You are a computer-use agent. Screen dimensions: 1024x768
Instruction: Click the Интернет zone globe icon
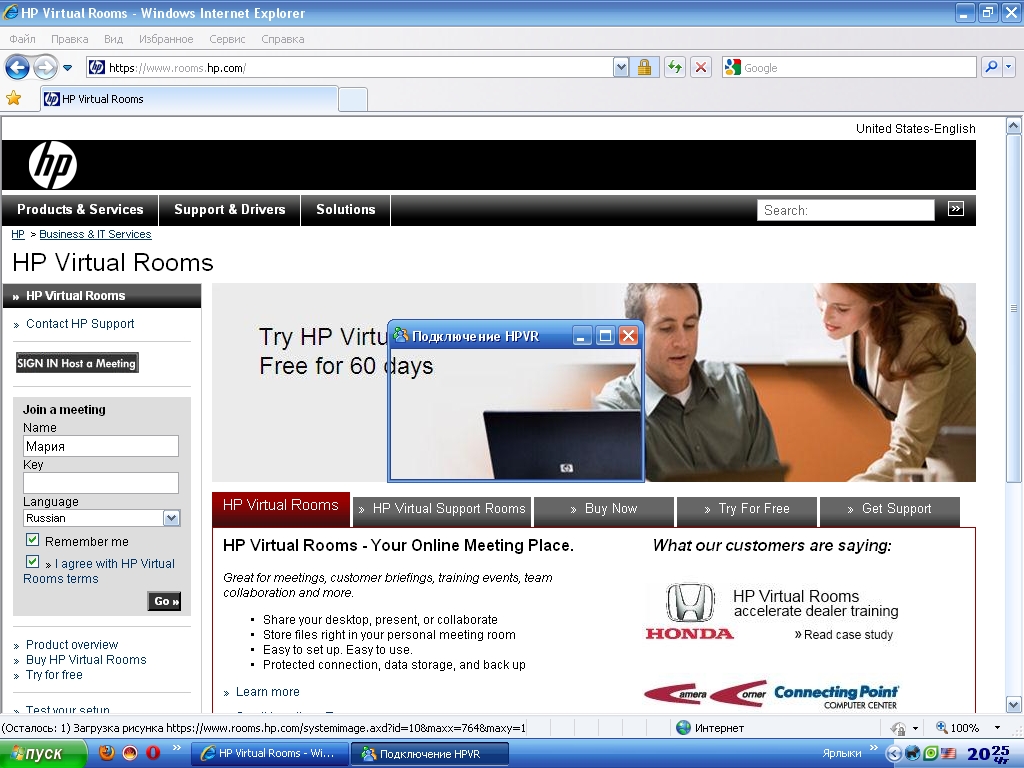click(x=683, y=728)
